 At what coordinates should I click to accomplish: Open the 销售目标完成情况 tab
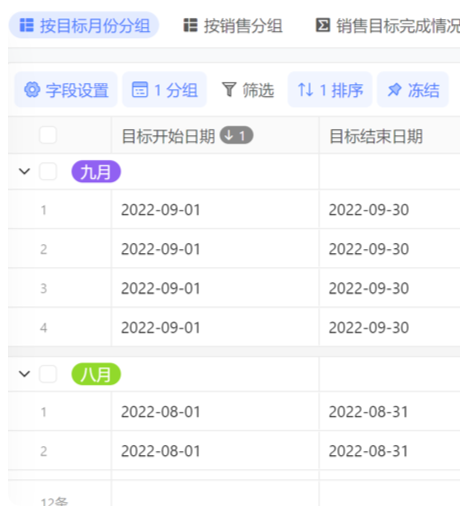(388, 25)
